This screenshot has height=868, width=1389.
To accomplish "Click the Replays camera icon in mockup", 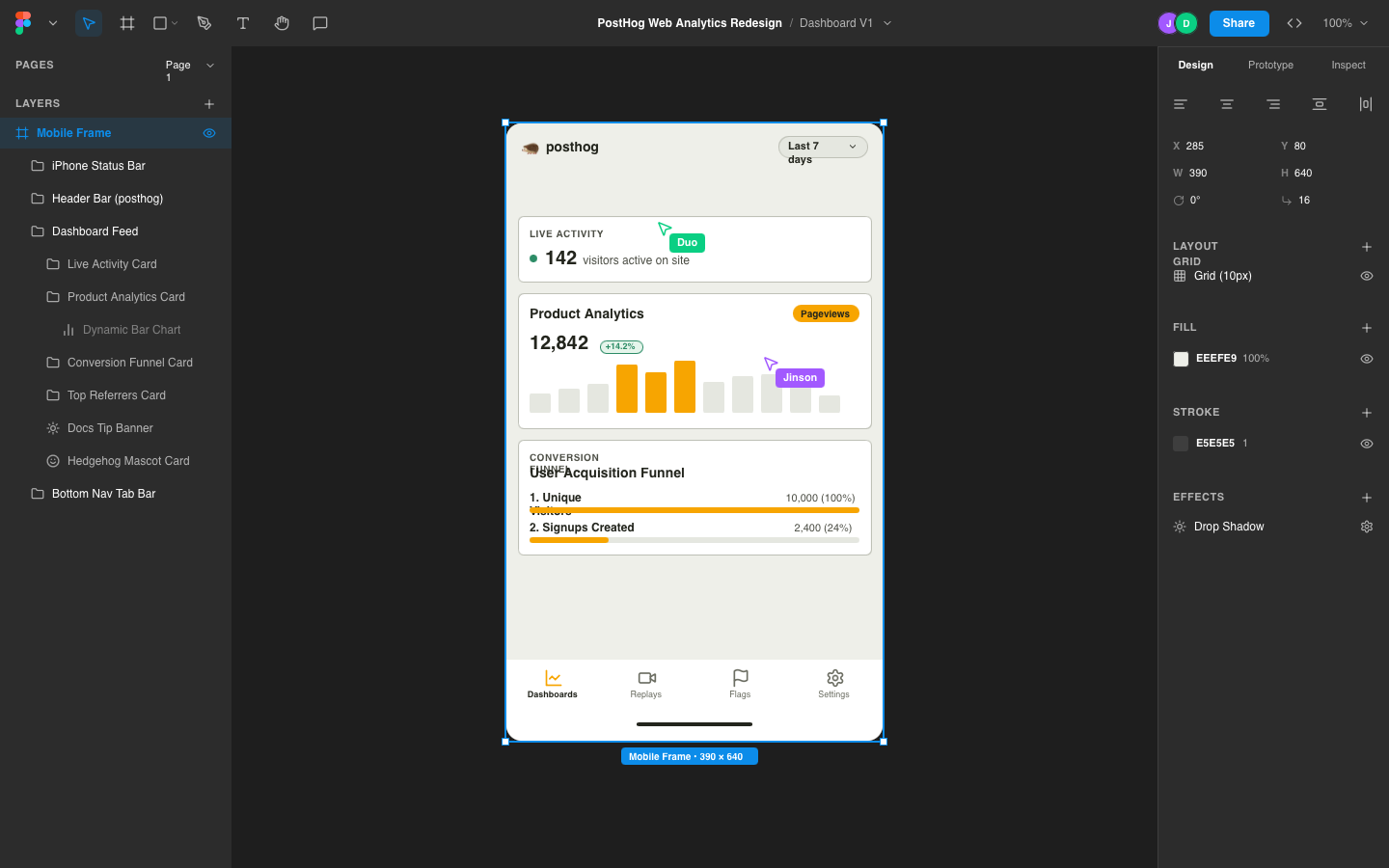I will 647,678.
